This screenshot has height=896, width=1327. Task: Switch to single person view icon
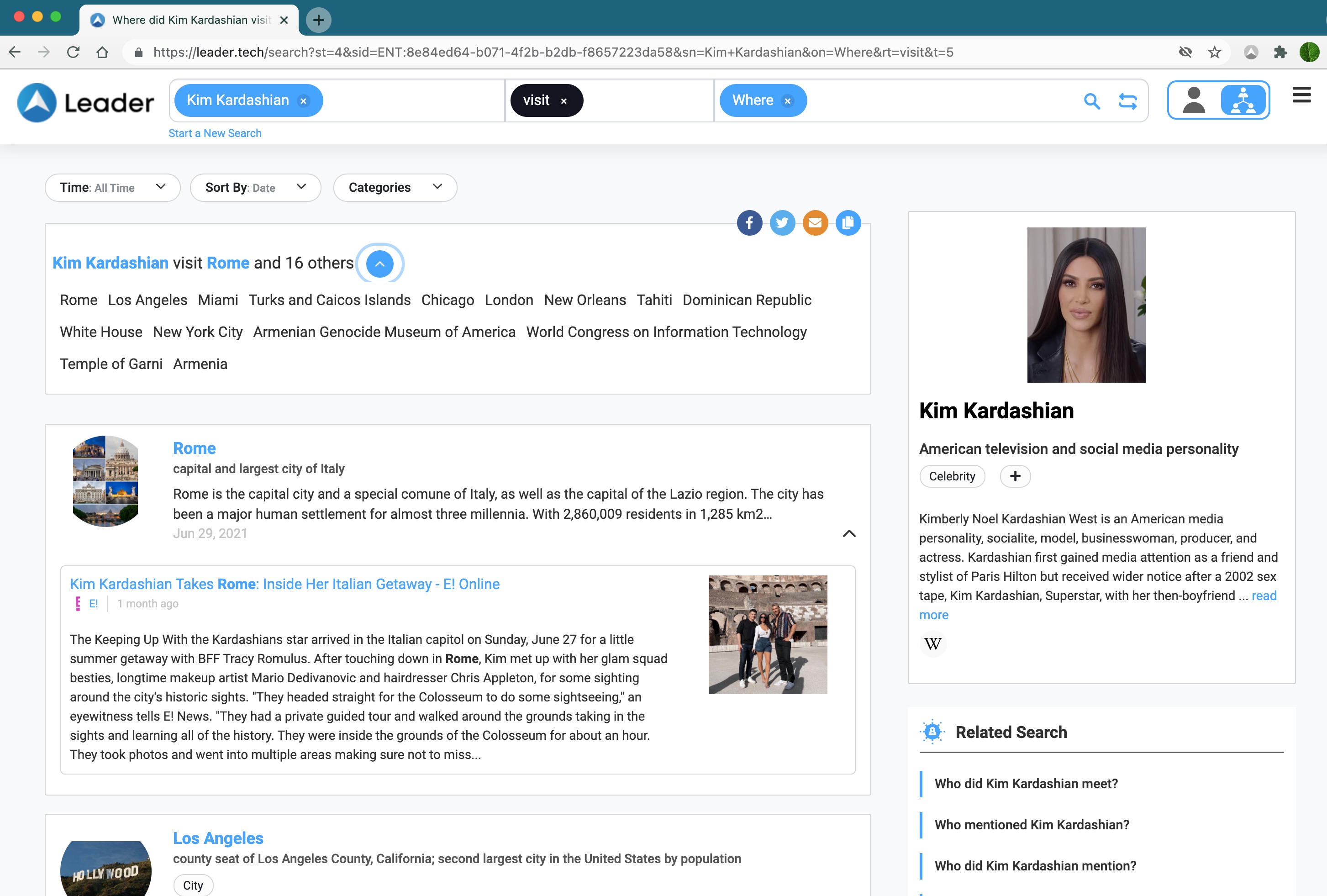coord(1193,100)
